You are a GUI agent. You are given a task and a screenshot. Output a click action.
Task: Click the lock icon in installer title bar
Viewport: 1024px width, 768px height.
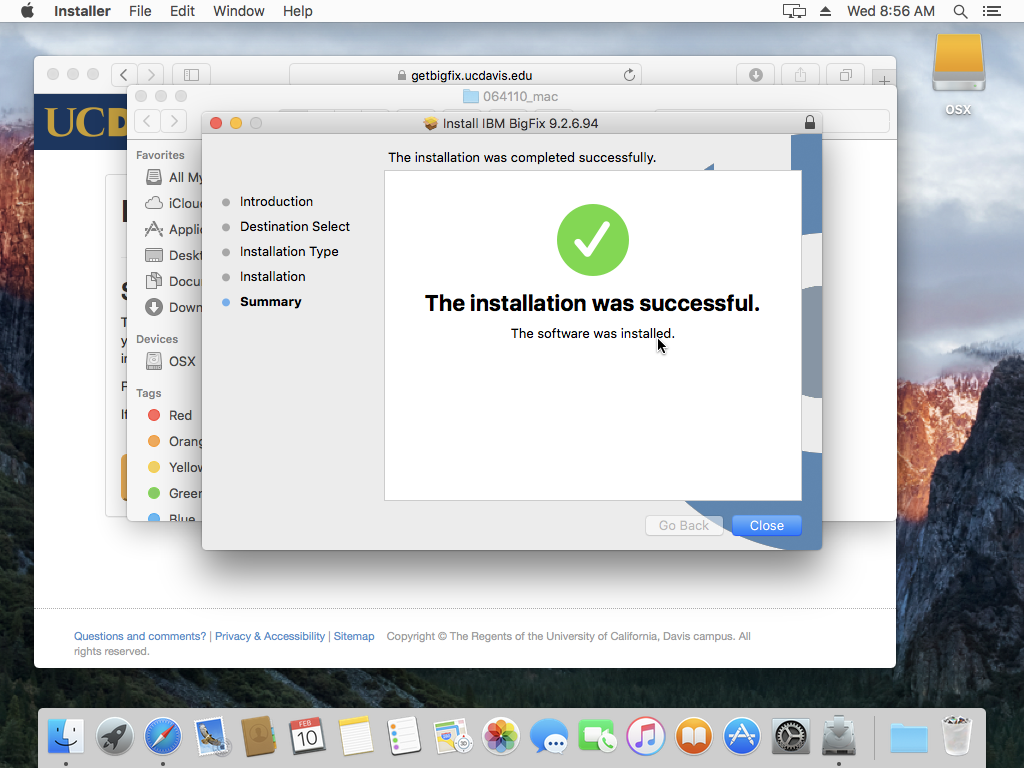pyautogui.click(x=810, y=122)
